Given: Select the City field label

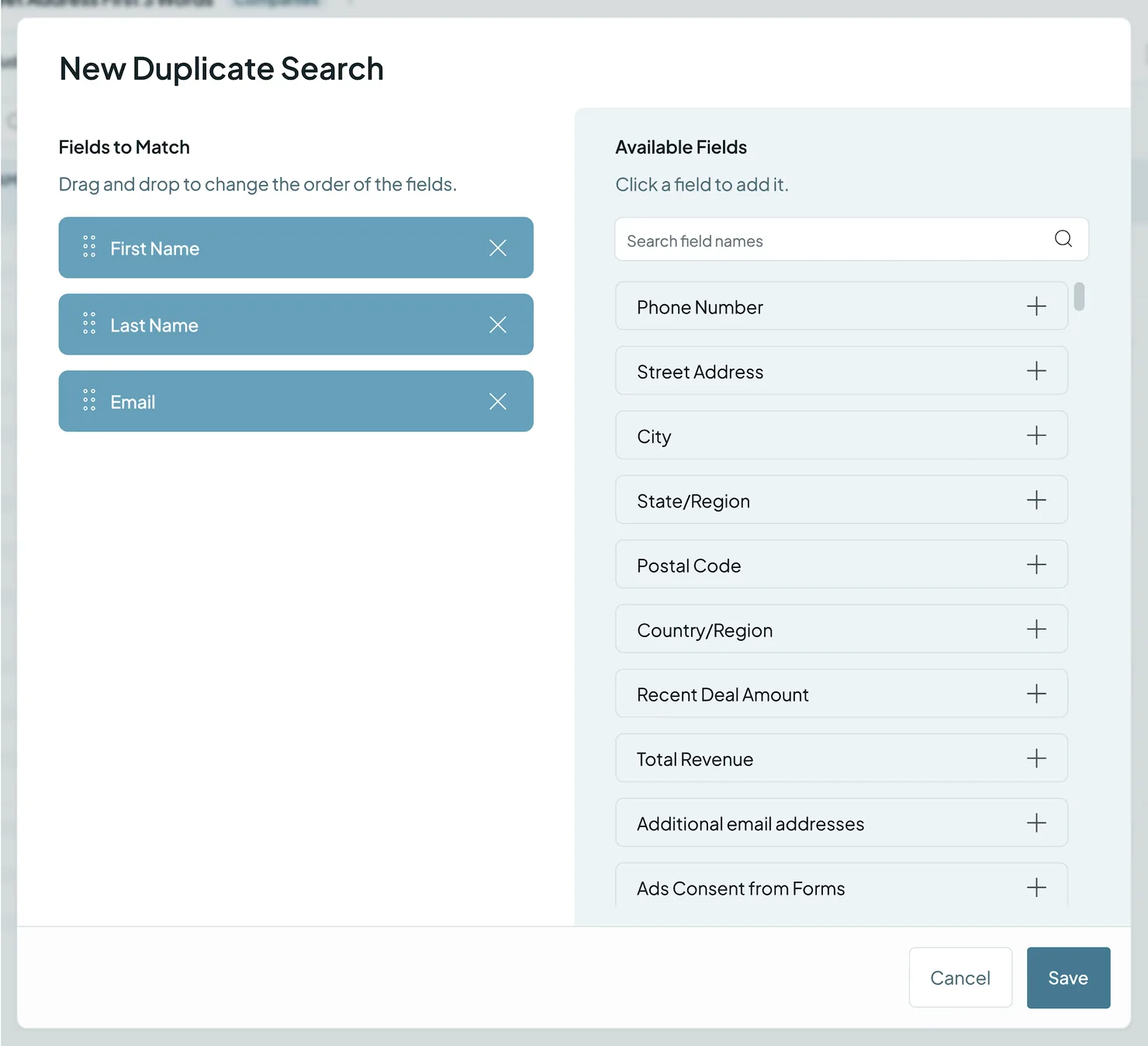Looking at the screenshot, I should (x=654, y=437).
